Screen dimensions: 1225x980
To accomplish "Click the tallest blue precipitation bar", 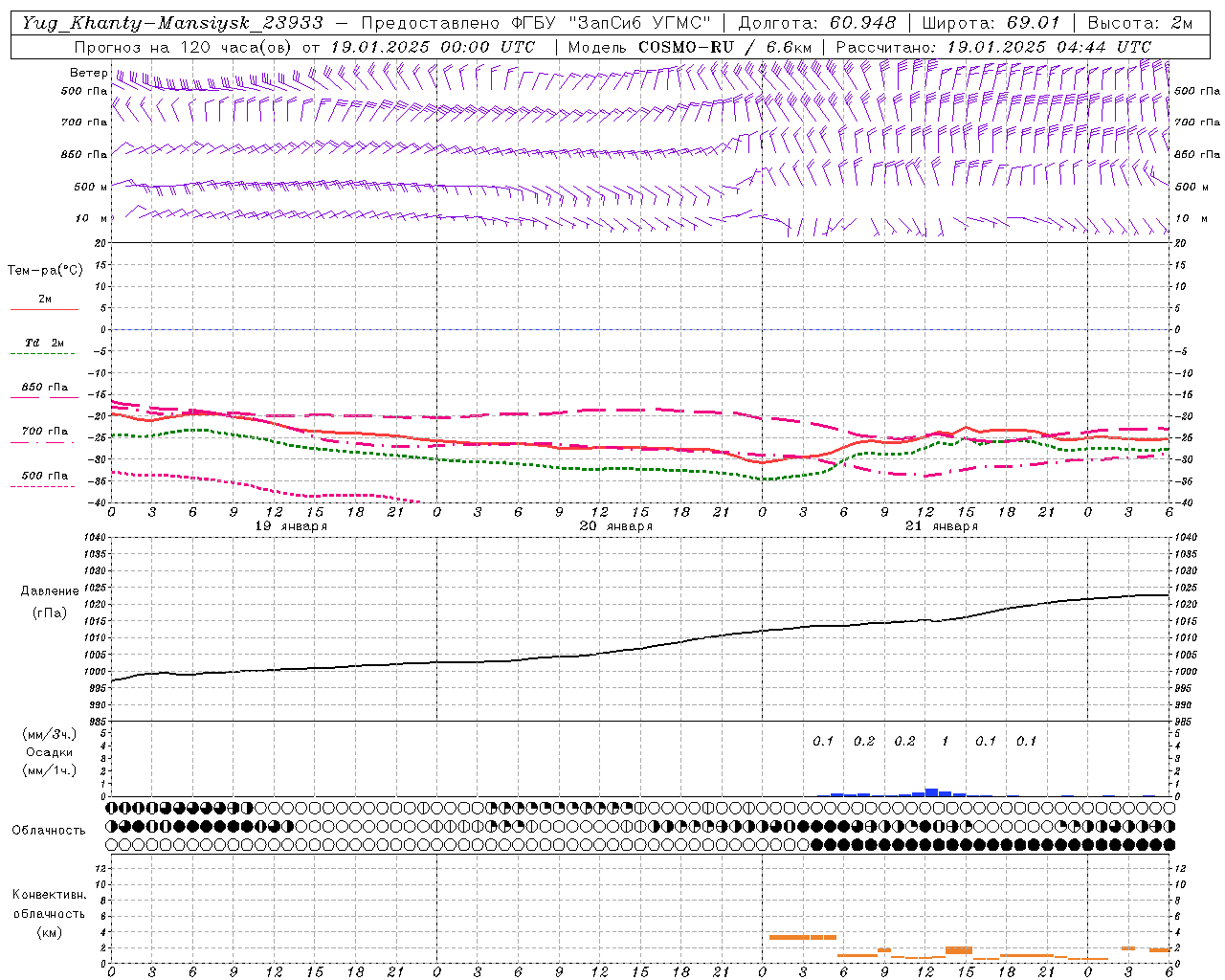I will pos(931,792).
